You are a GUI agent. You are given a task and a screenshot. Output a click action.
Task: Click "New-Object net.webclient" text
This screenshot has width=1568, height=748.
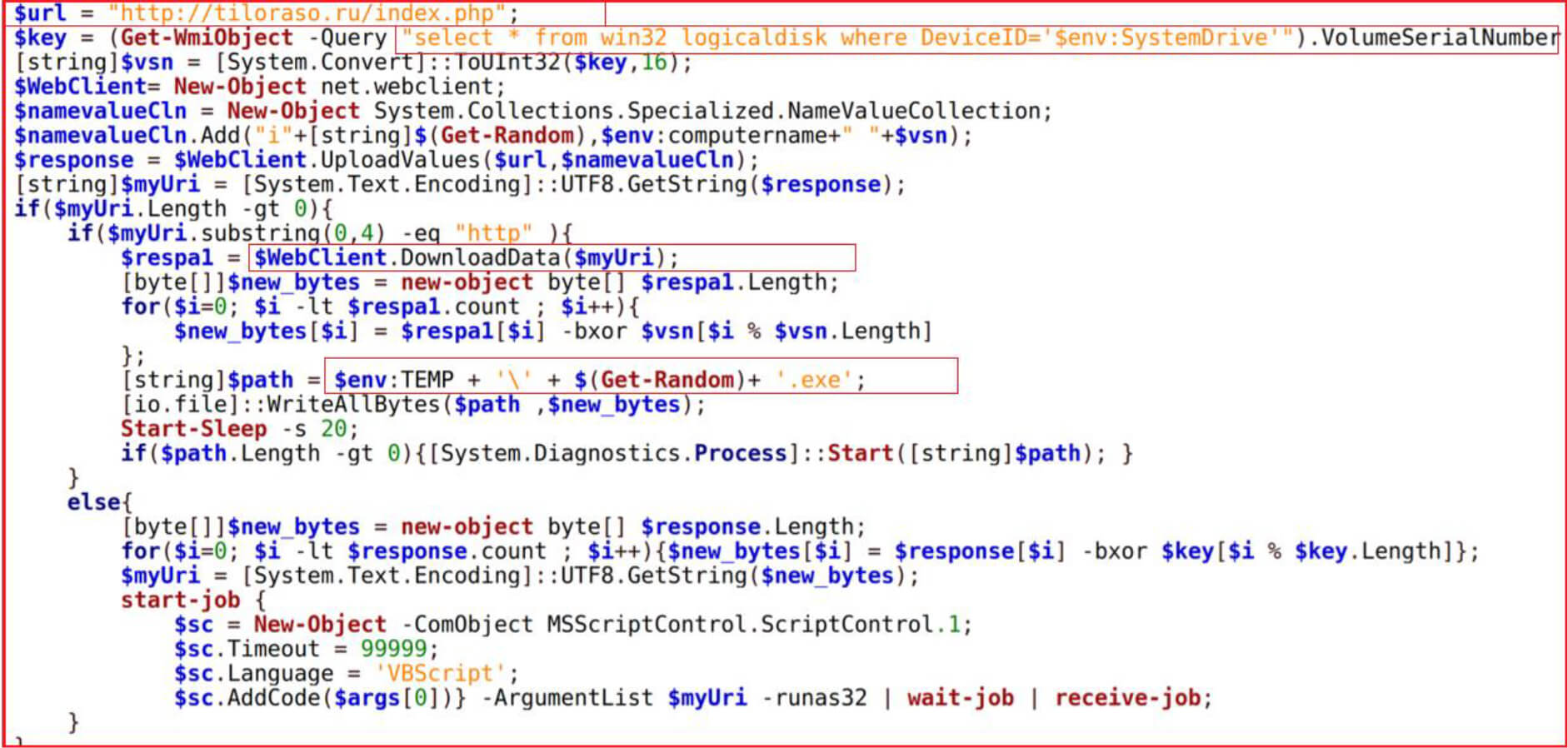[x=334, y=87]
